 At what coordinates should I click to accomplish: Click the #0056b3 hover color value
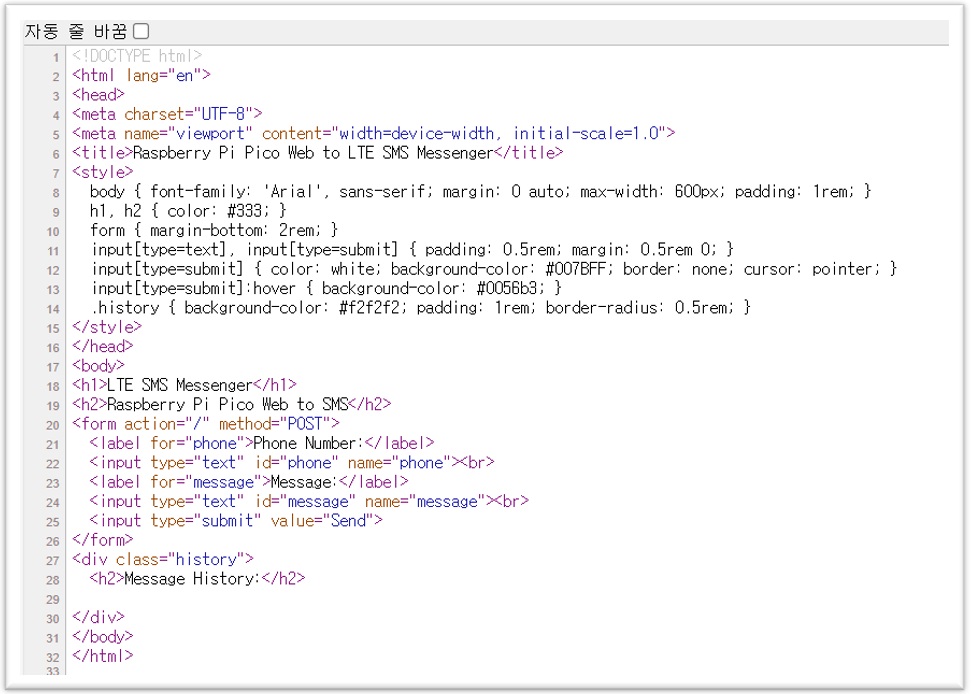click(x=511, y=288)
